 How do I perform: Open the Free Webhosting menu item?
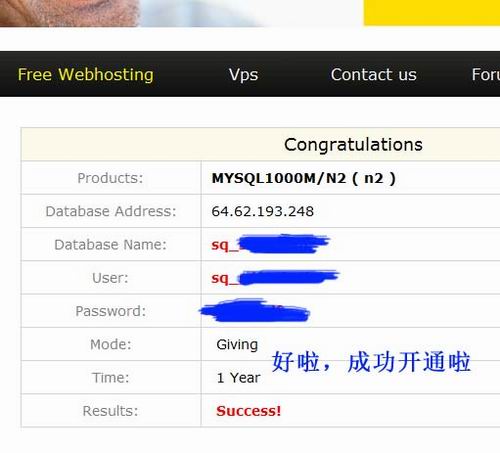86,74
